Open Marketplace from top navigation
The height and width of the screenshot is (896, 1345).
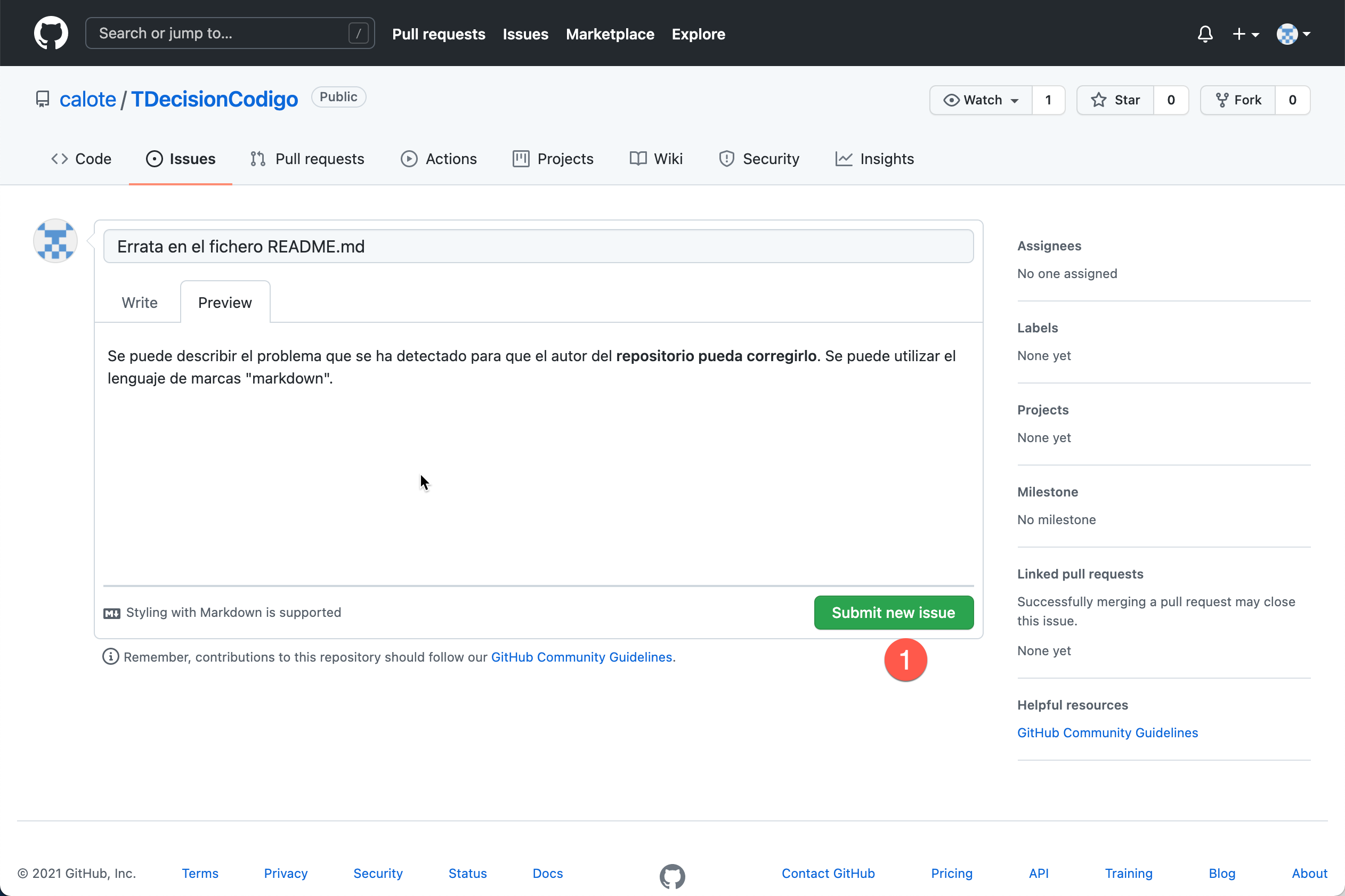610,34
